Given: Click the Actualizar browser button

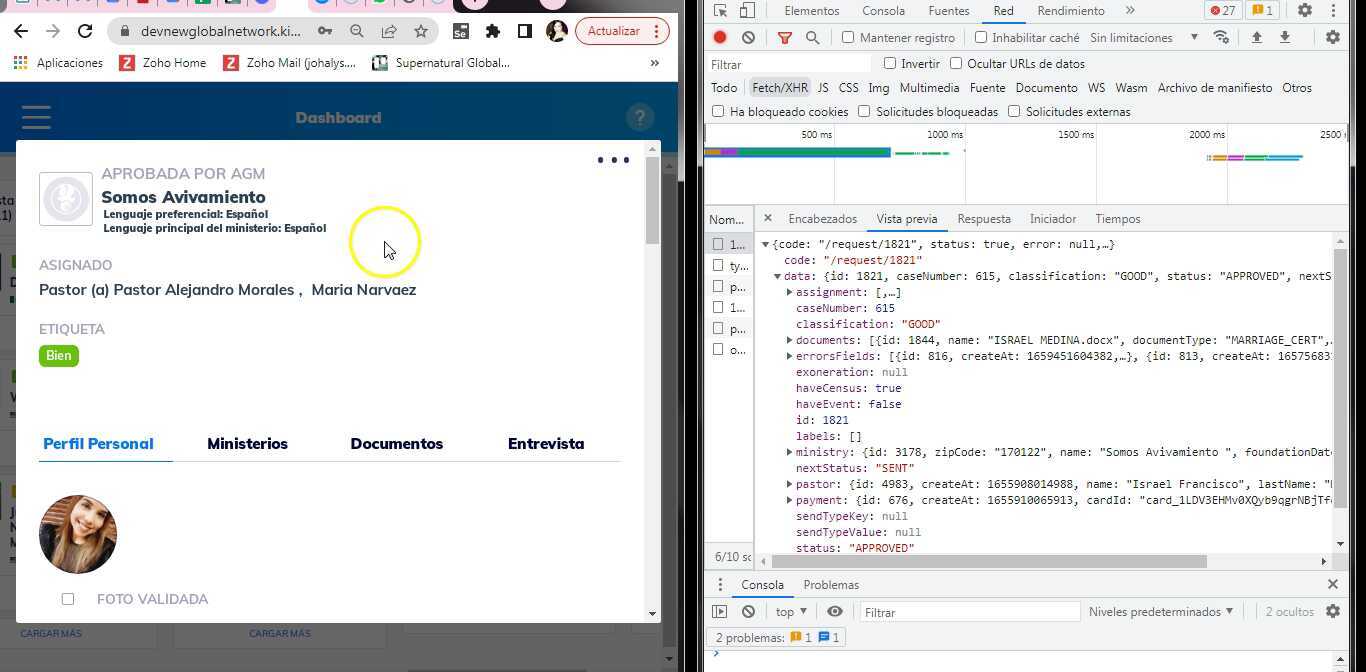Looking at the screenshot, I should click(613, 31).
